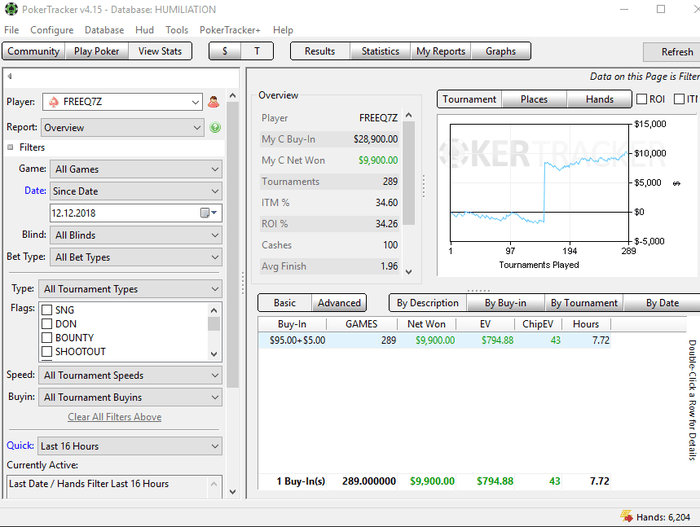Open the Database menu

click(104, 30)
